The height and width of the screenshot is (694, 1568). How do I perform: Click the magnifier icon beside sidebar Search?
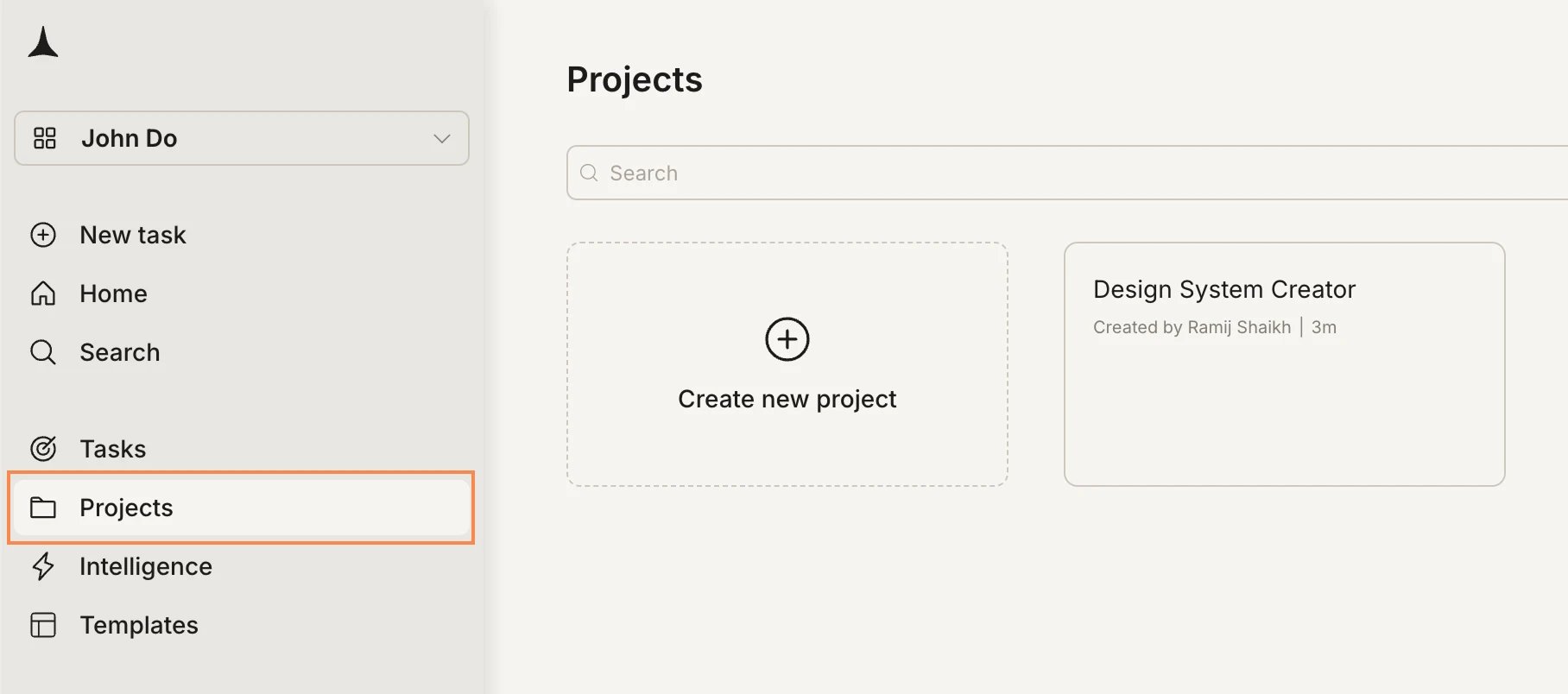(x=43, y=352)
